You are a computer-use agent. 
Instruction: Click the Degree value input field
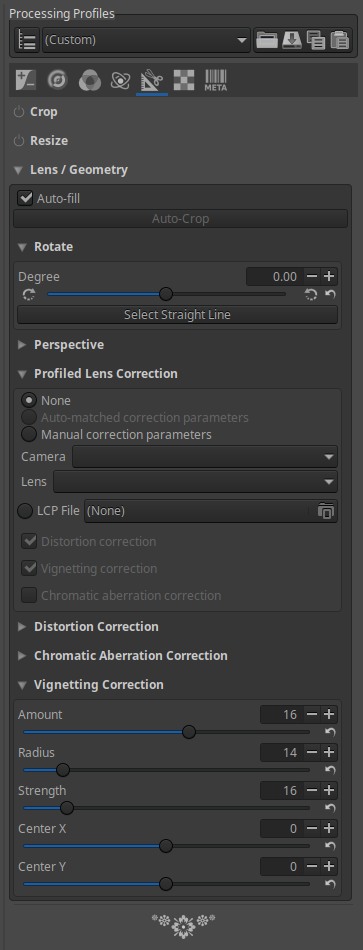pyautogui.click(x=274, y=277)
